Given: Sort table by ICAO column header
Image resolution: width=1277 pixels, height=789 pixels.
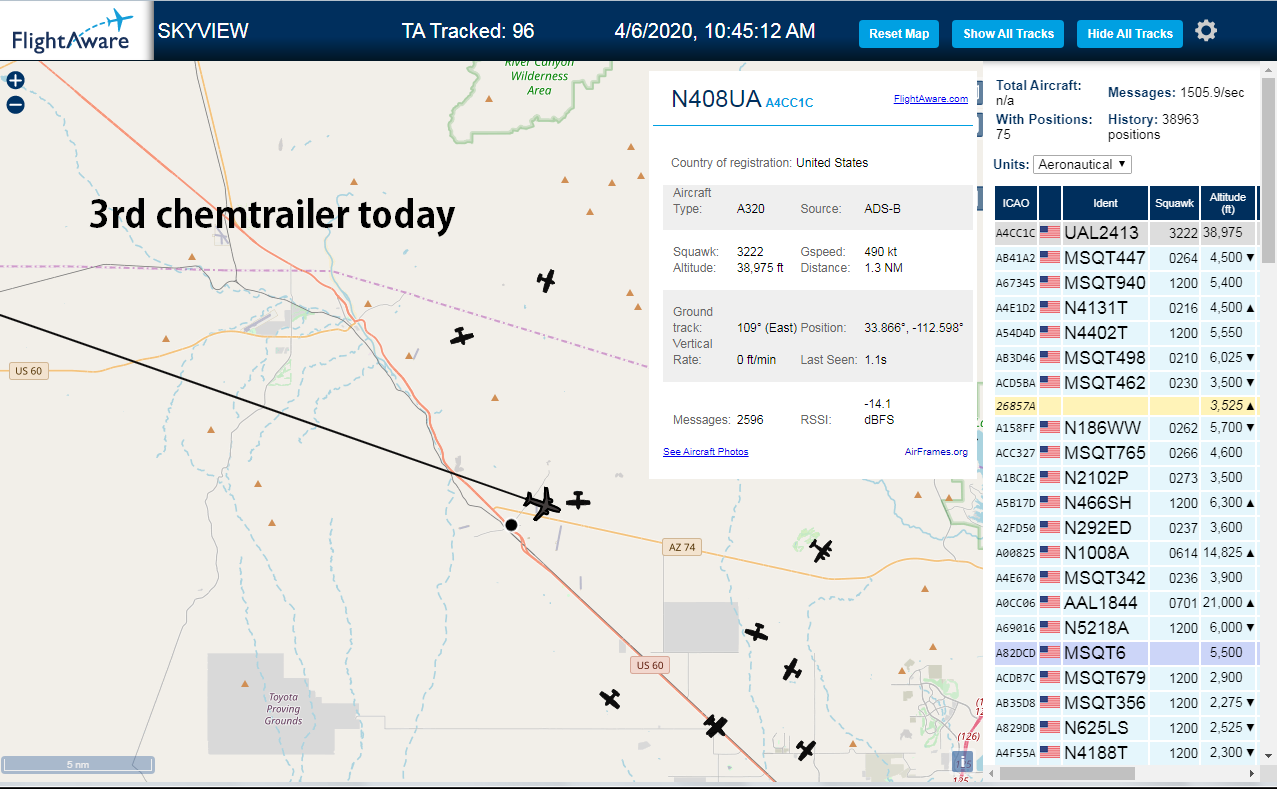Looking at the screenshot, I should coord(1015,203).
